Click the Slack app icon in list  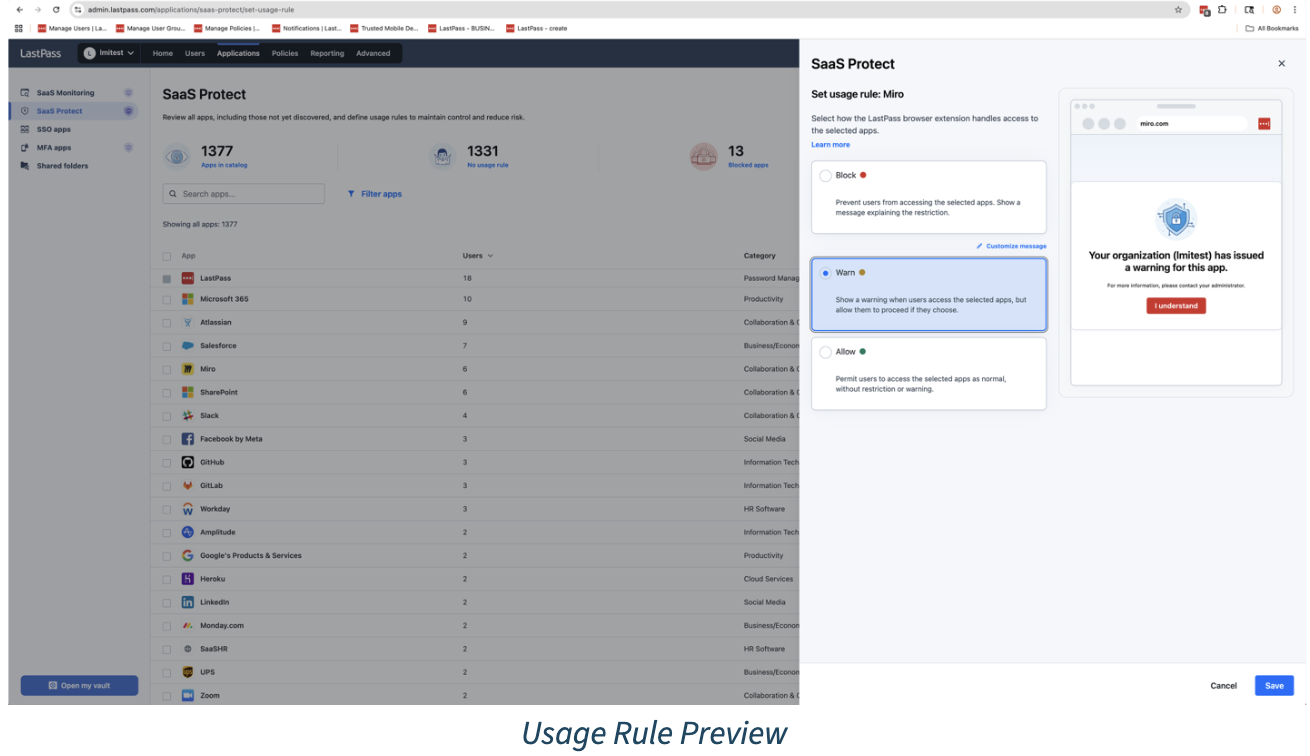pyautogui.click(x=187, y=416)
